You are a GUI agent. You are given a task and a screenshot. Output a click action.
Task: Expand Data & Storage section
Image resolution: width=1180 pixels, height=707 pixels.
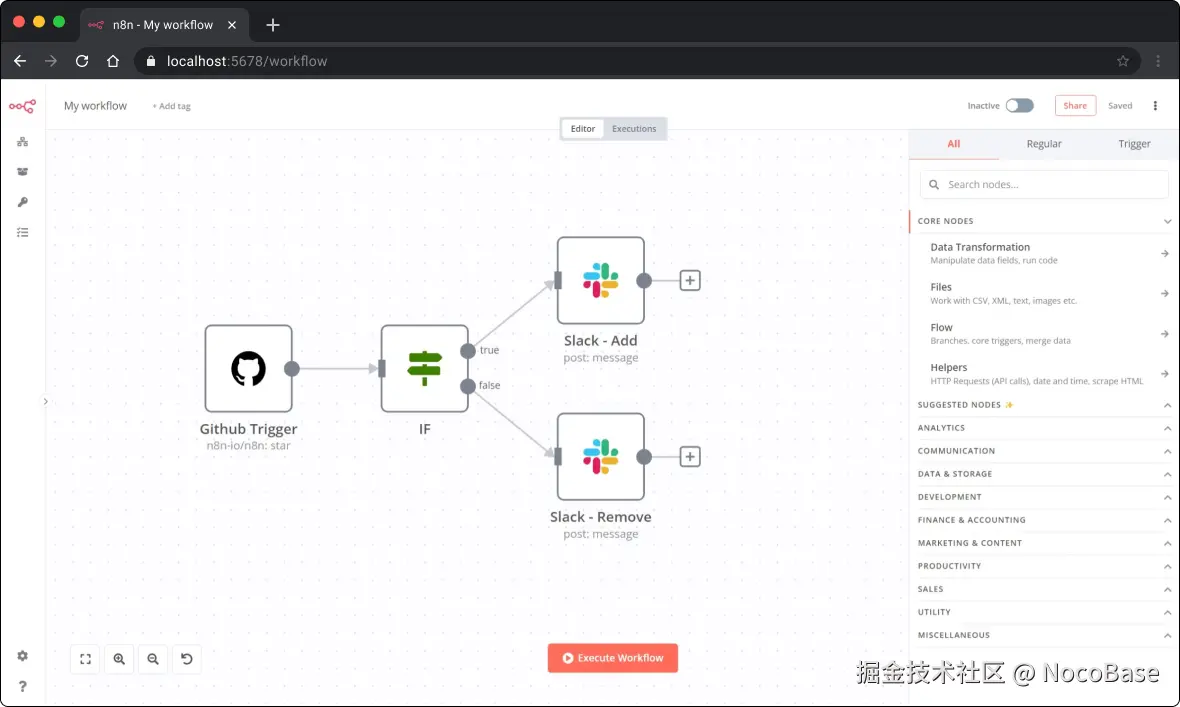point(1044,474)
